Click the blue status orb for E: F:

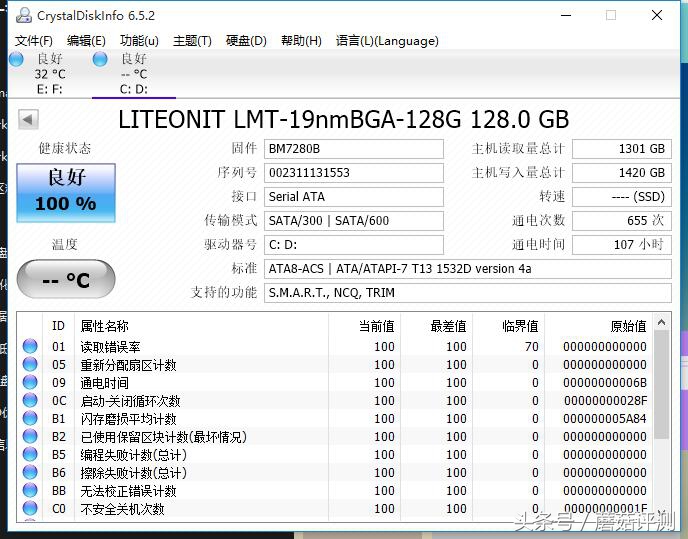coord(16,59)
